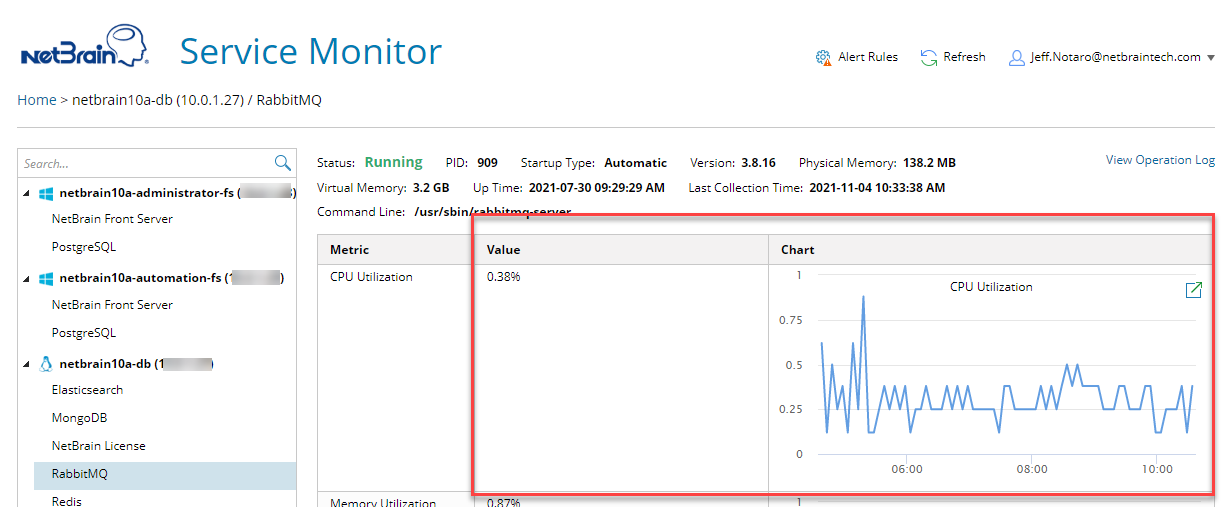The width and height of the screenshot is (1224, 507).
Task: Collapse netbrain10a-automation-fs tree node
Action: point(28,279)
